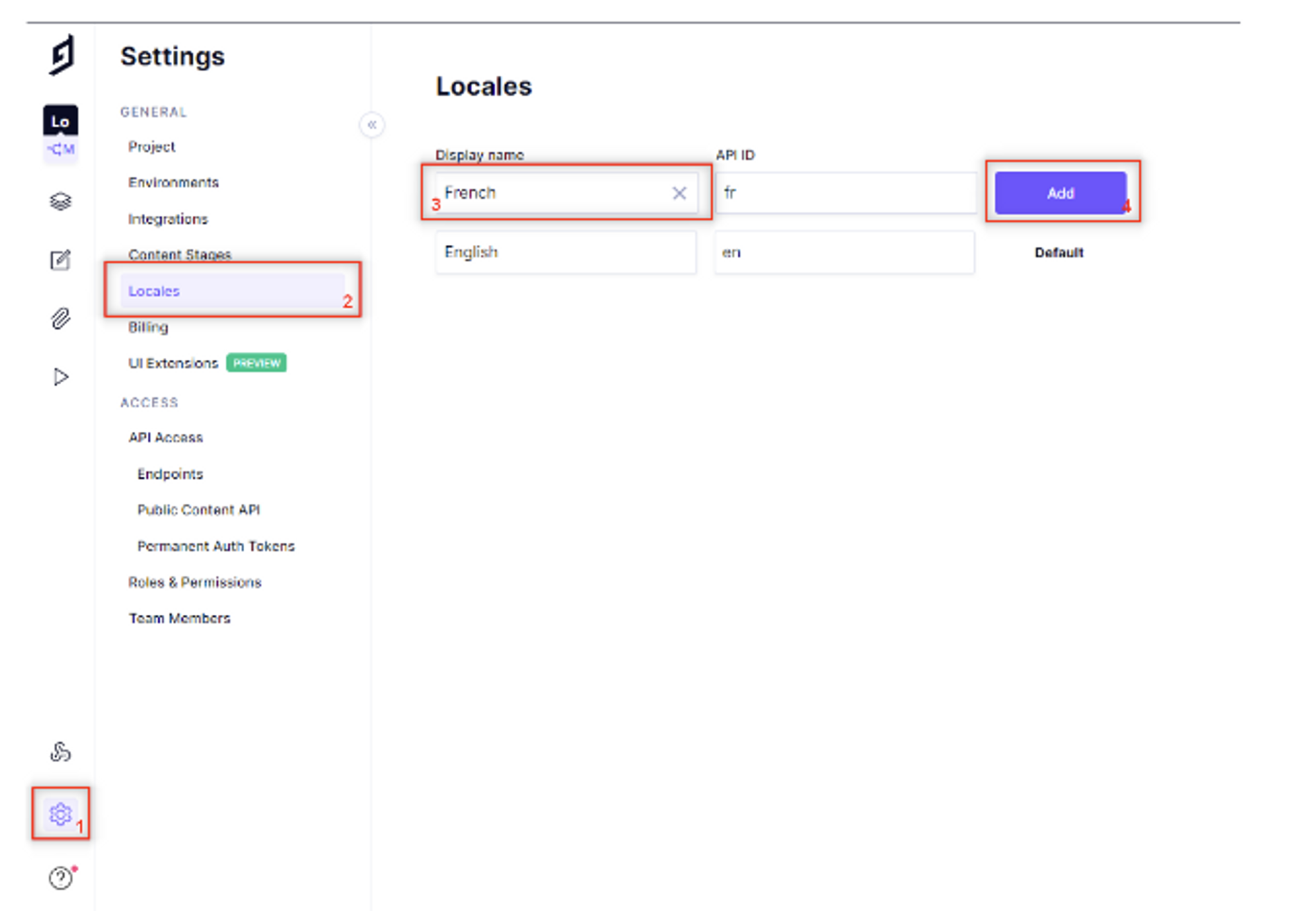Click the Add locale button
The height and width of the screenshot is (911, 1316).
click(x=1060, y=193)
